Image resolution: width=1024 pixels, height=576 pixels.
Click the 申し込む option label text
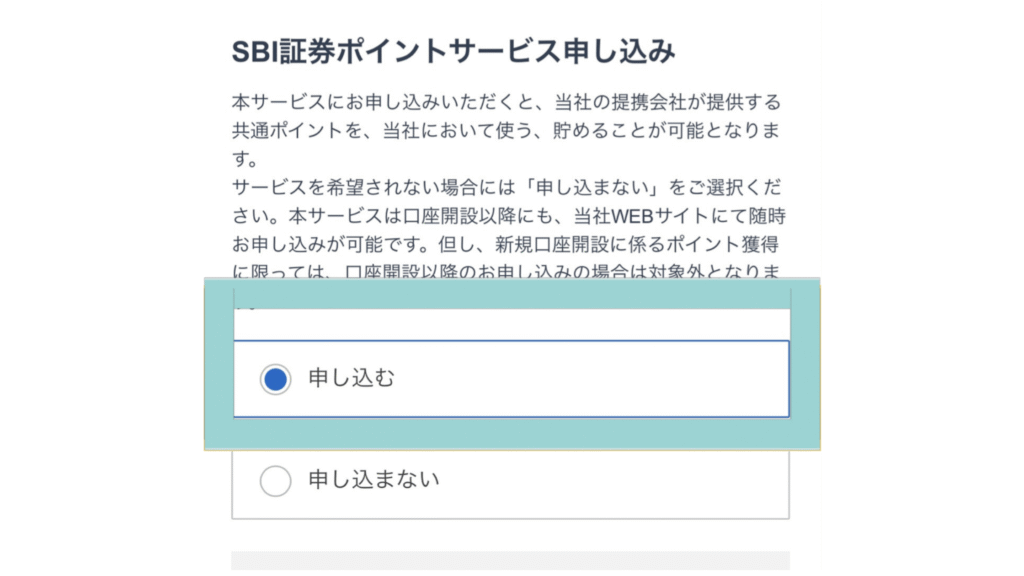pos(351,379)
